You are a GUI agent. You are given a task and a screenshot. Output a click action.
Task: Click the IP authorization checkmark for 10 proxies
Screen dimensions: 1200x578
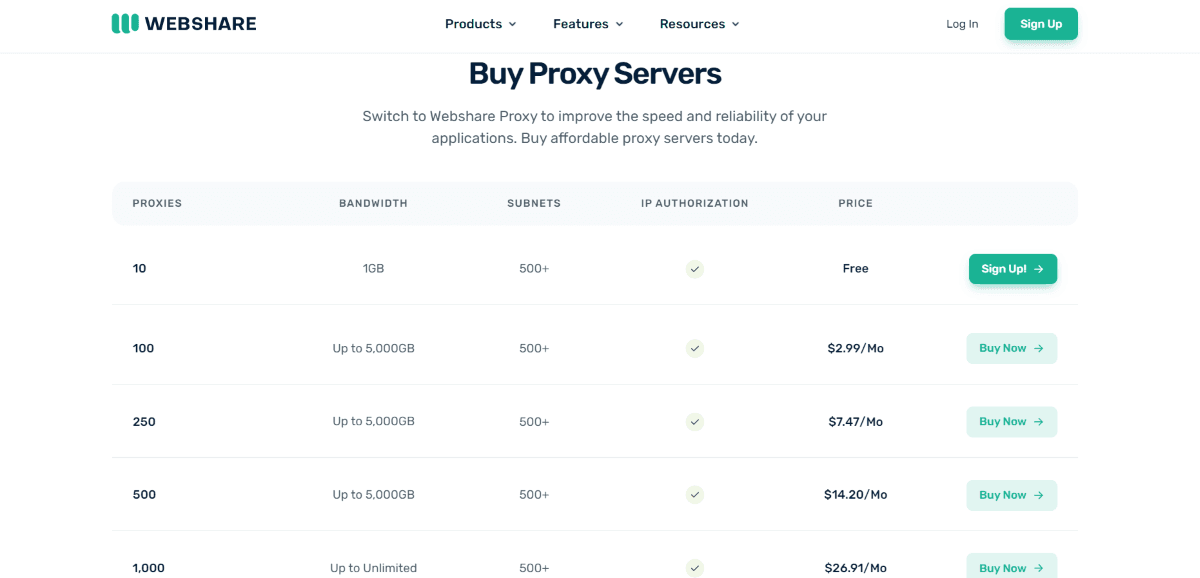(695, 269)
